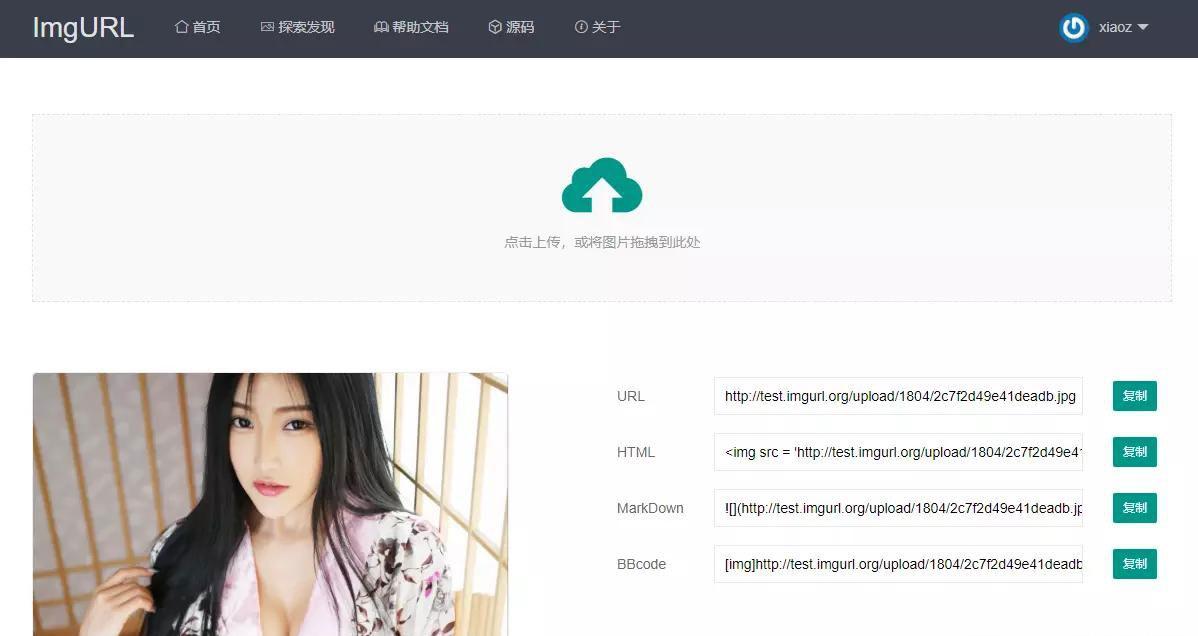Click the xiaoz user avatar icon
The width and height of the screenshot is (1198, 636).
click(1073, 28)
